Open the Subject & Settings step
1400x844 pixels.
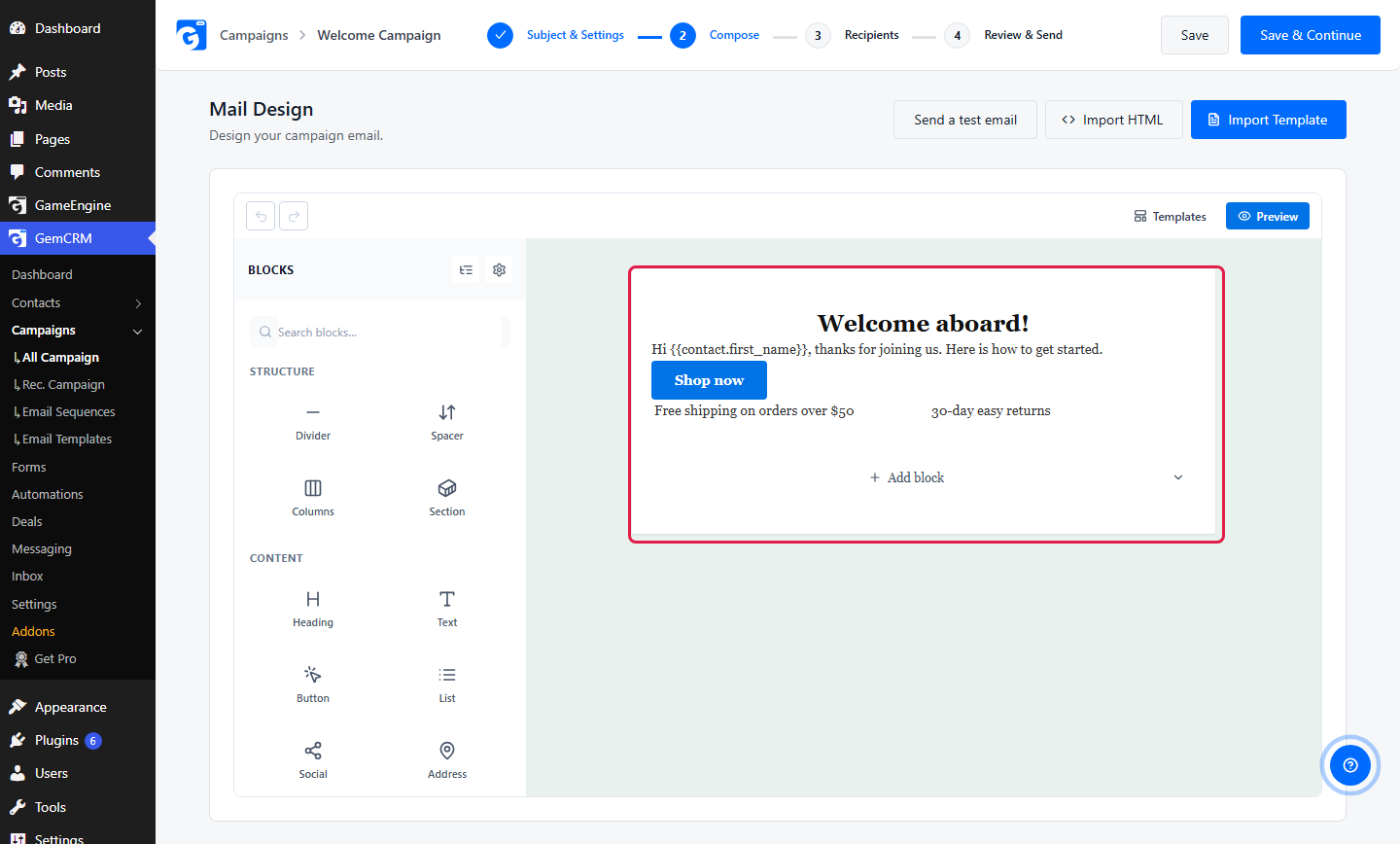[x=557, y=35]
